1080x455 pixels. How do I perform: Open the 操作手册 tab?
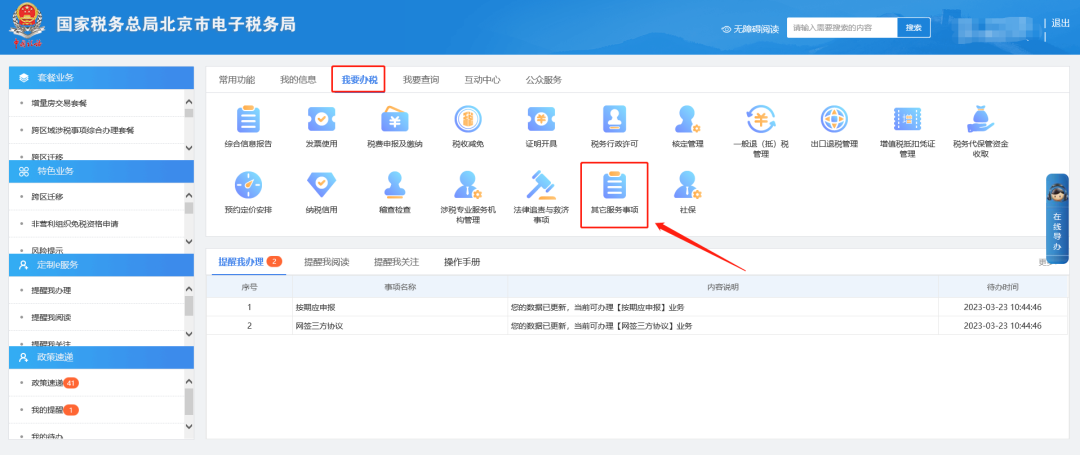pyautogui.click(x=462, y=262)
